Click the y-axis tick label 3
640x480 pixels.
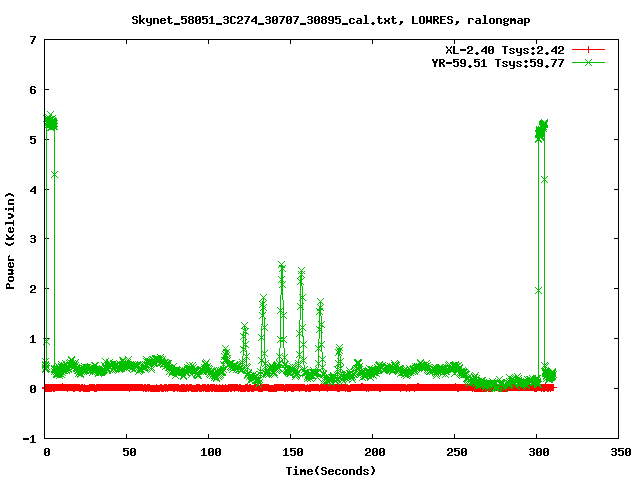pyautogui.click(x=33, y=239)
